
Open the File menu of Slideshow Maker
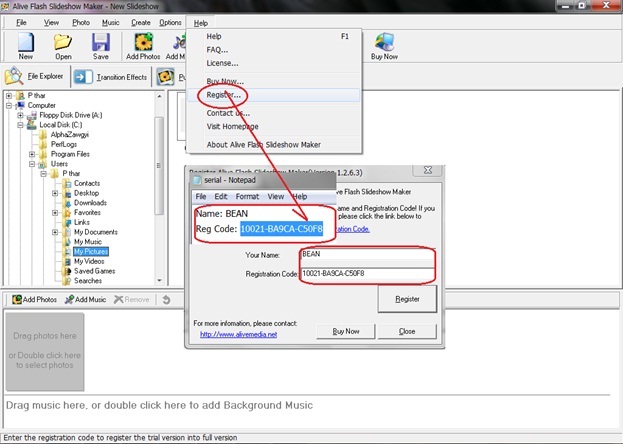tap(21, 23)
